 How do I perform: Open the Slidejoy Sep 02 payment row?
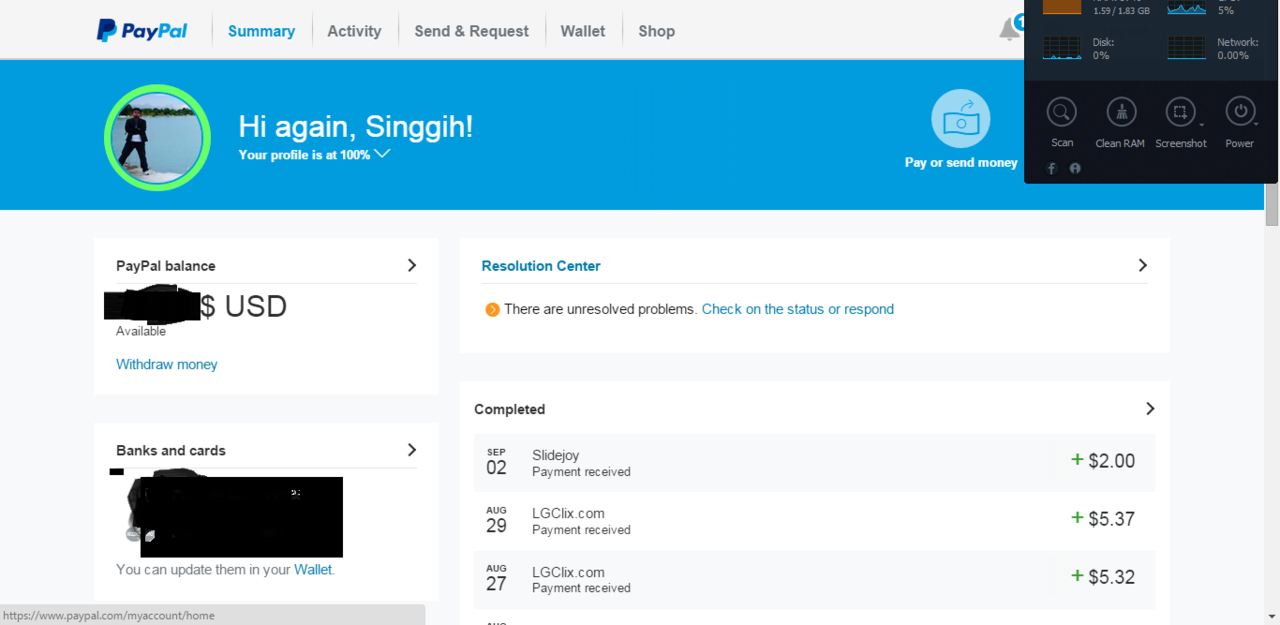[x=814, y=462]
